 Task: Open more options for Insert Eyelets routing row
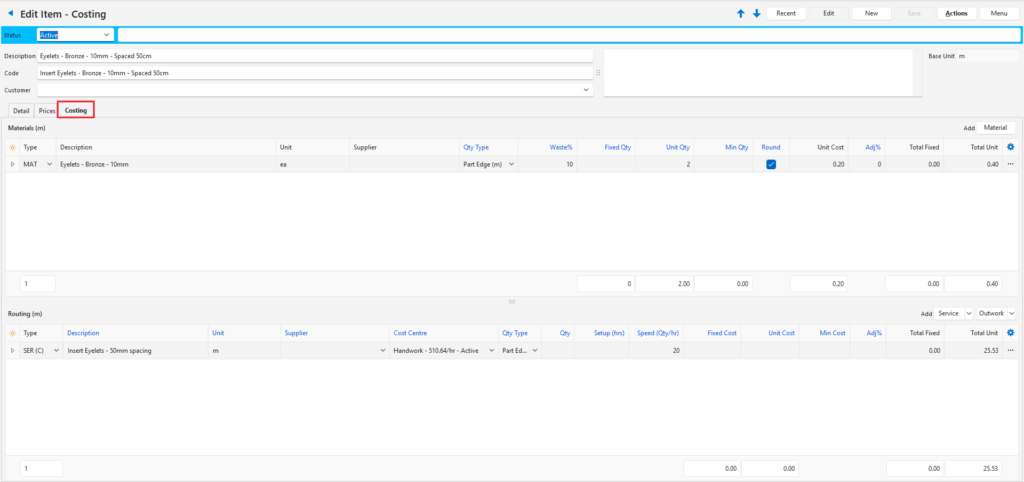(1010, 350)
